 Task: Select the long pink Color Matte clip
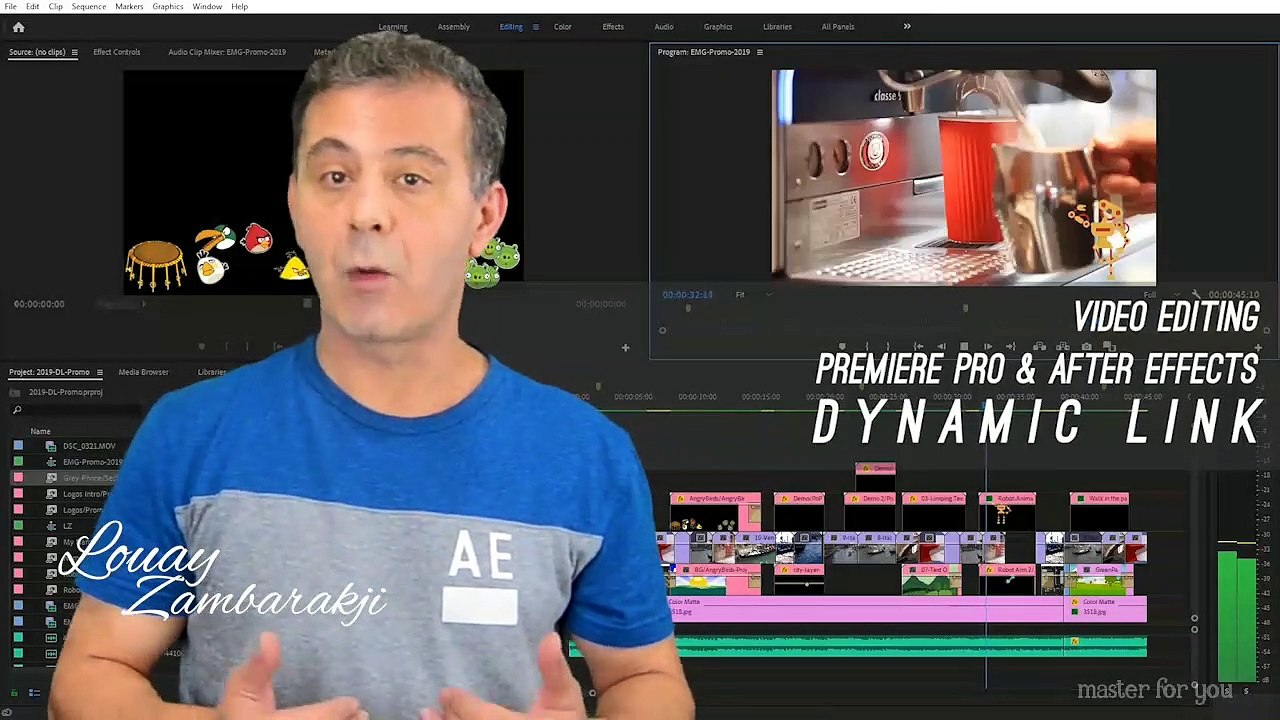866,608
